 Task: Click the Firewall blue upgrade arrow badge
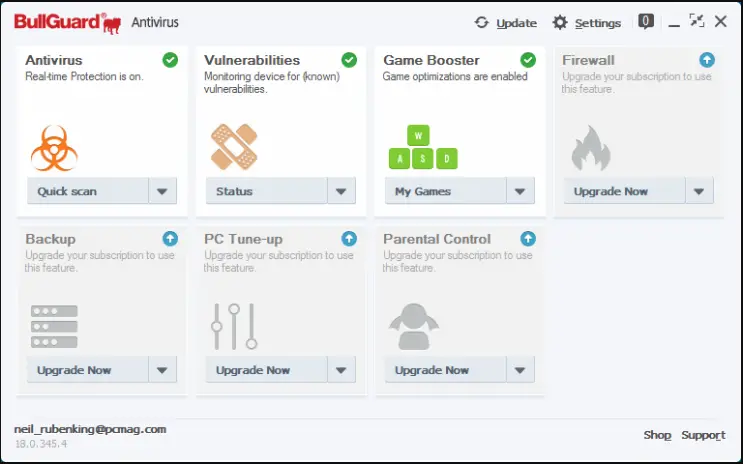pos(708,60)
